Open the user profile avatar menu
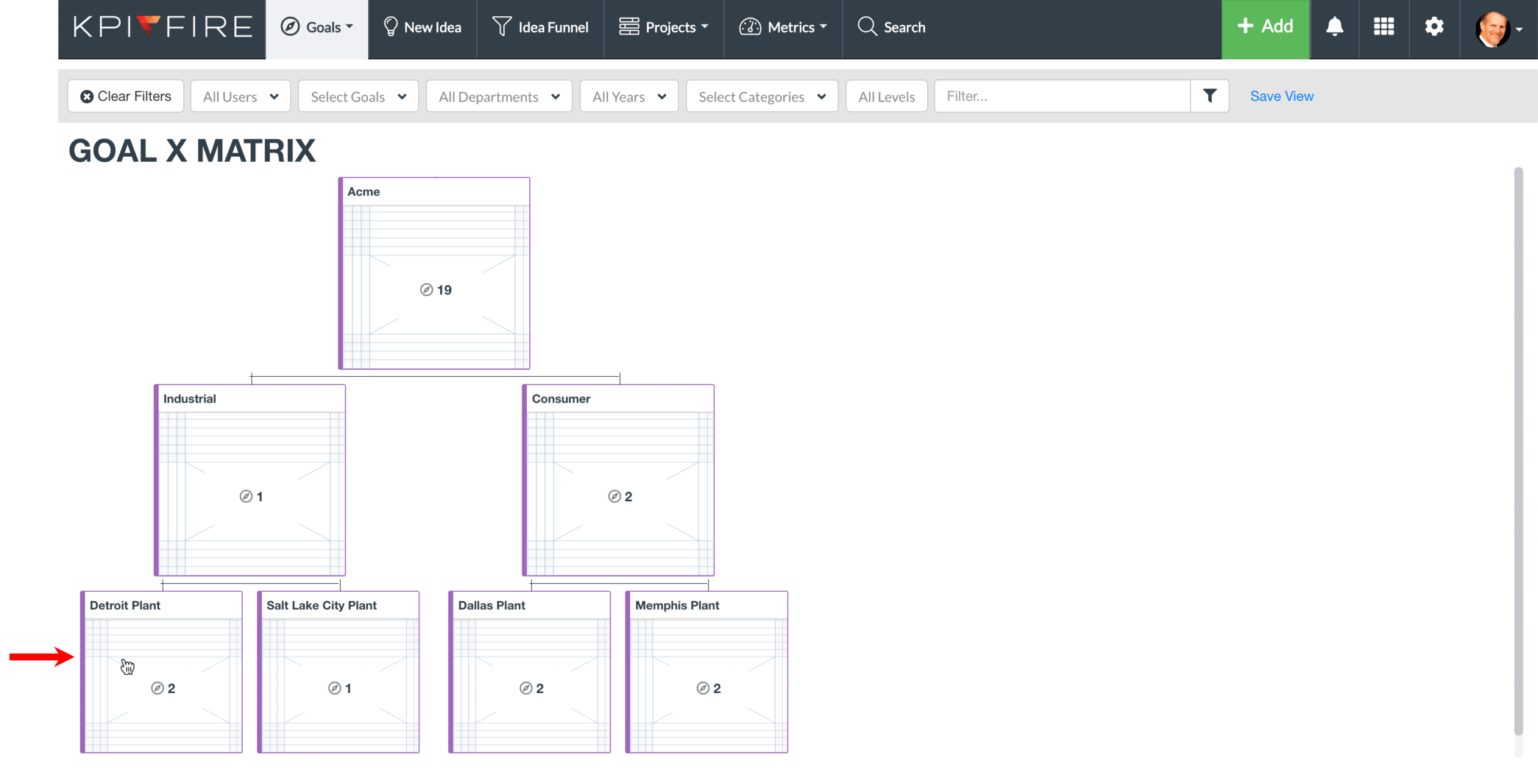Screen dimensions: 1538x784 (x=1498, y=28)
